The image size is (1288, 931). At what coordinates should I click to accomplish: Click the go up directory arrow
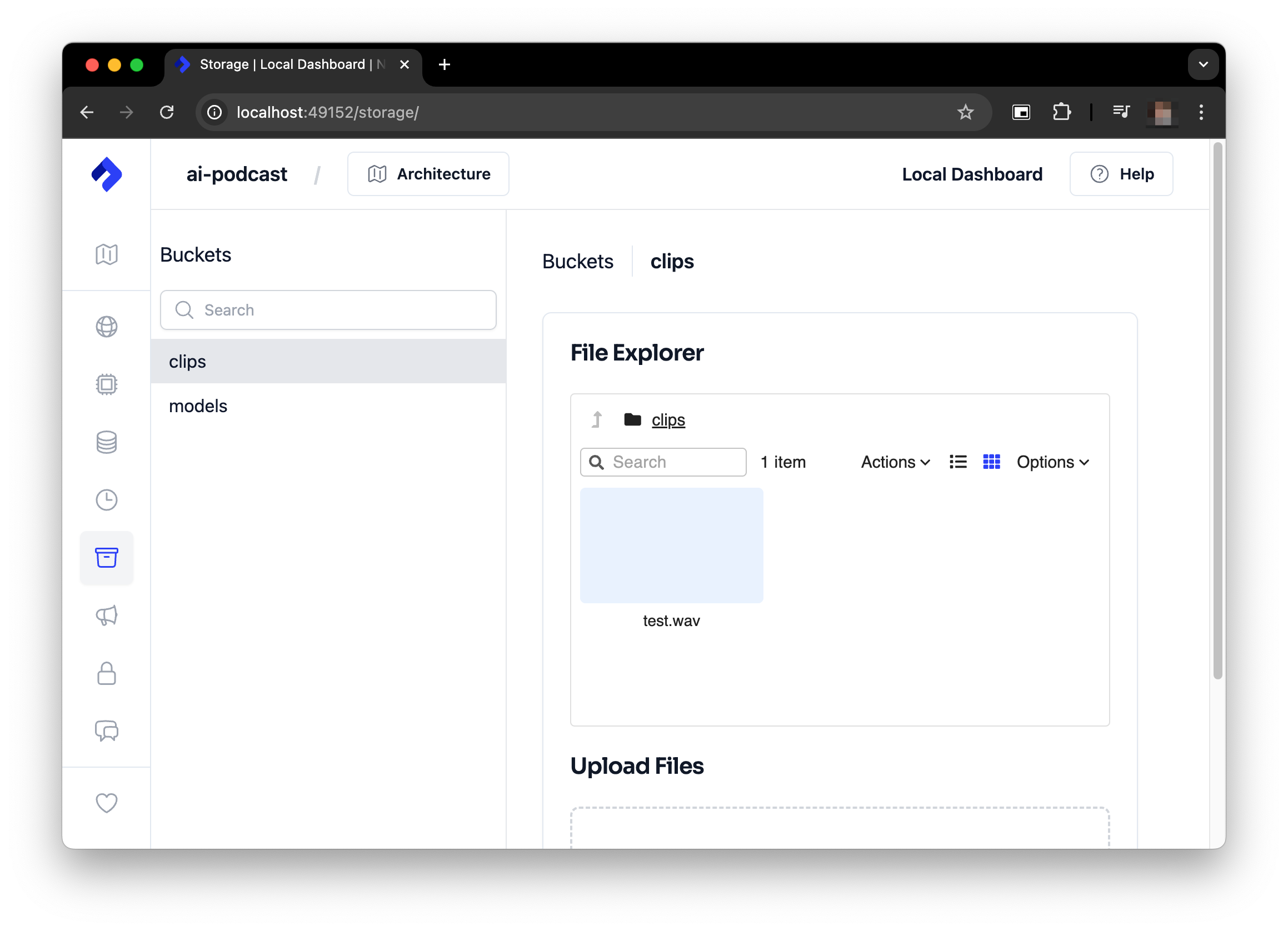click(596, 419)
